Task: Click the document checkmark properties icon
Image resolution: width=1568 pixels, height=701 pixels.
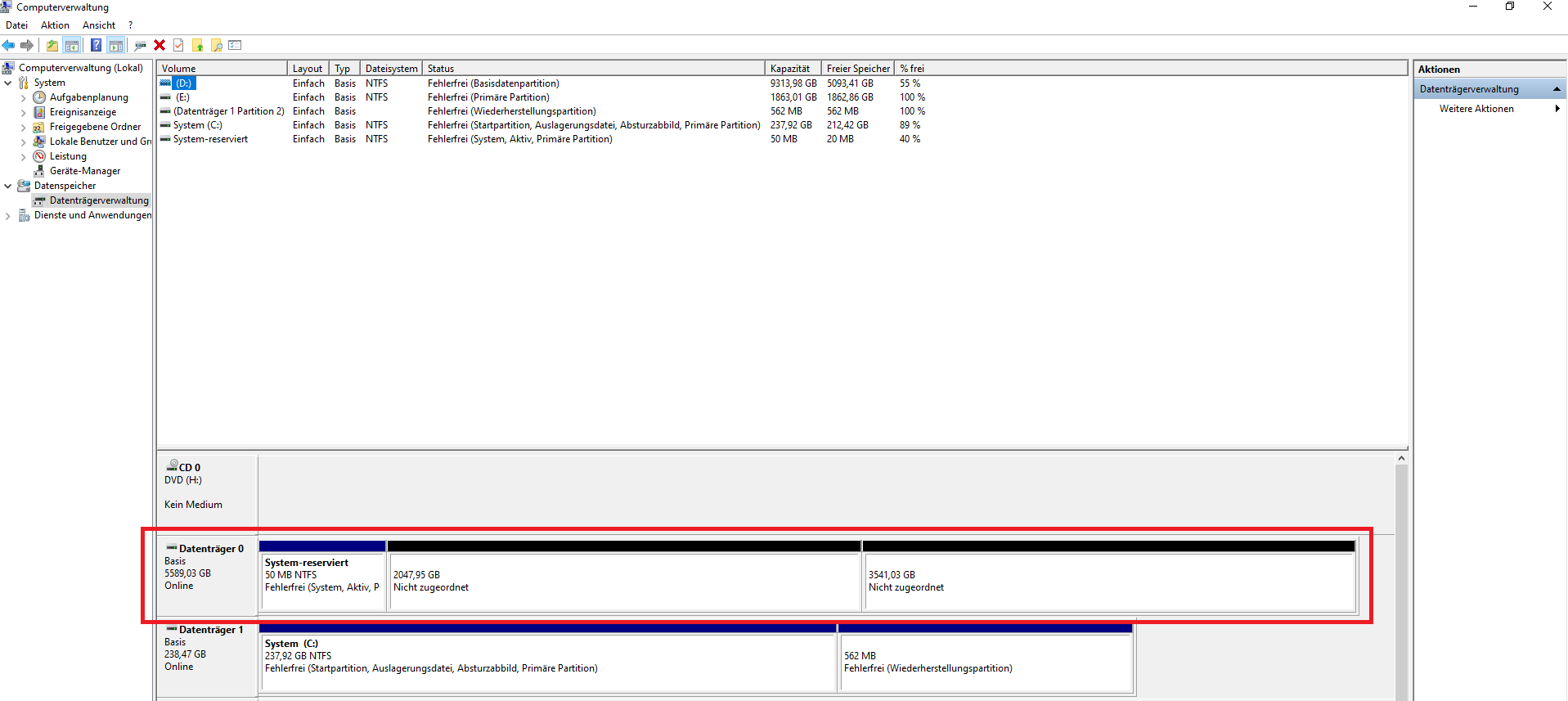Action: [178, 45]
